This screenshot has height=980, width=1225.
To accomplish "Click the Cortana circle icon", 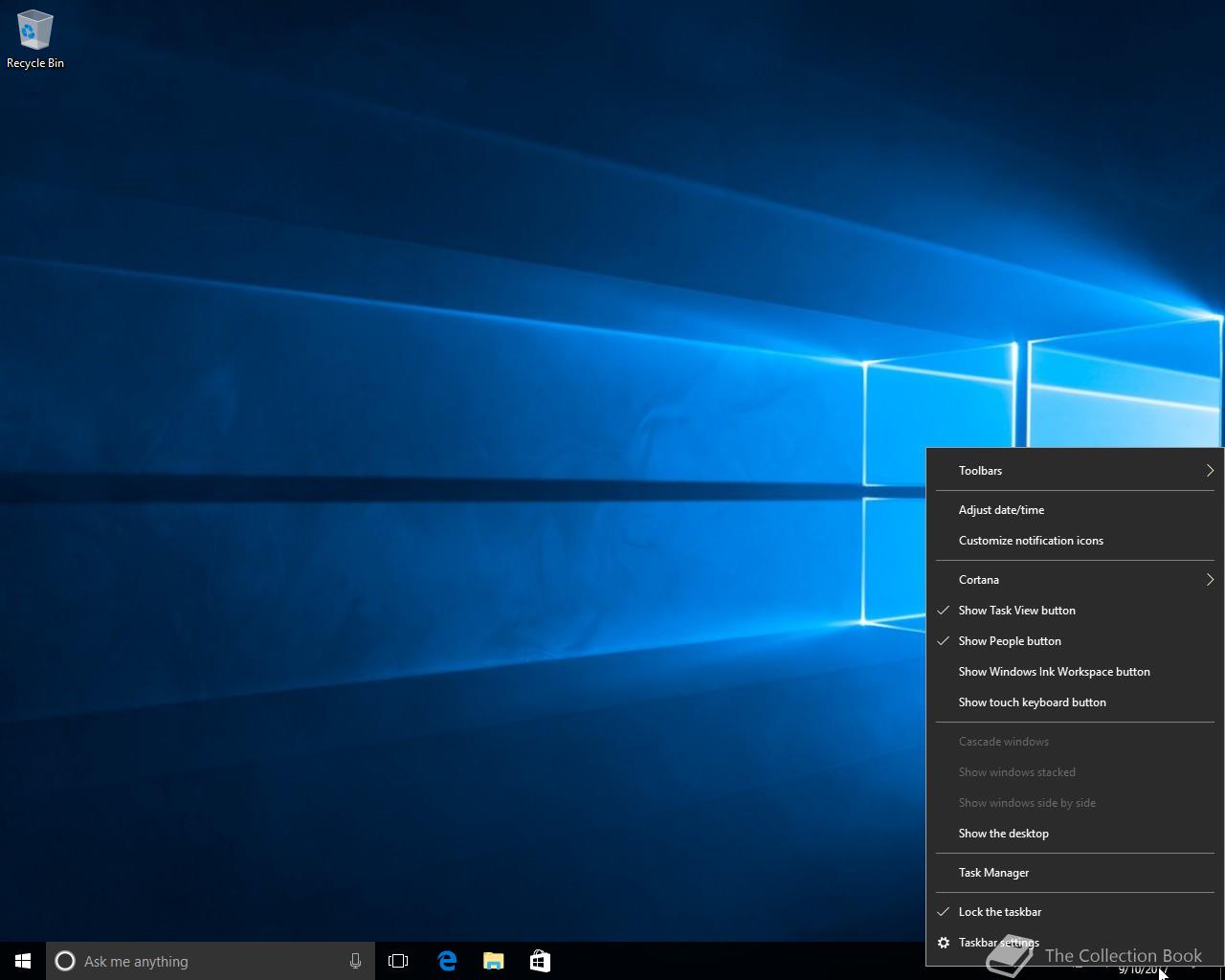I will pos(65,961).
